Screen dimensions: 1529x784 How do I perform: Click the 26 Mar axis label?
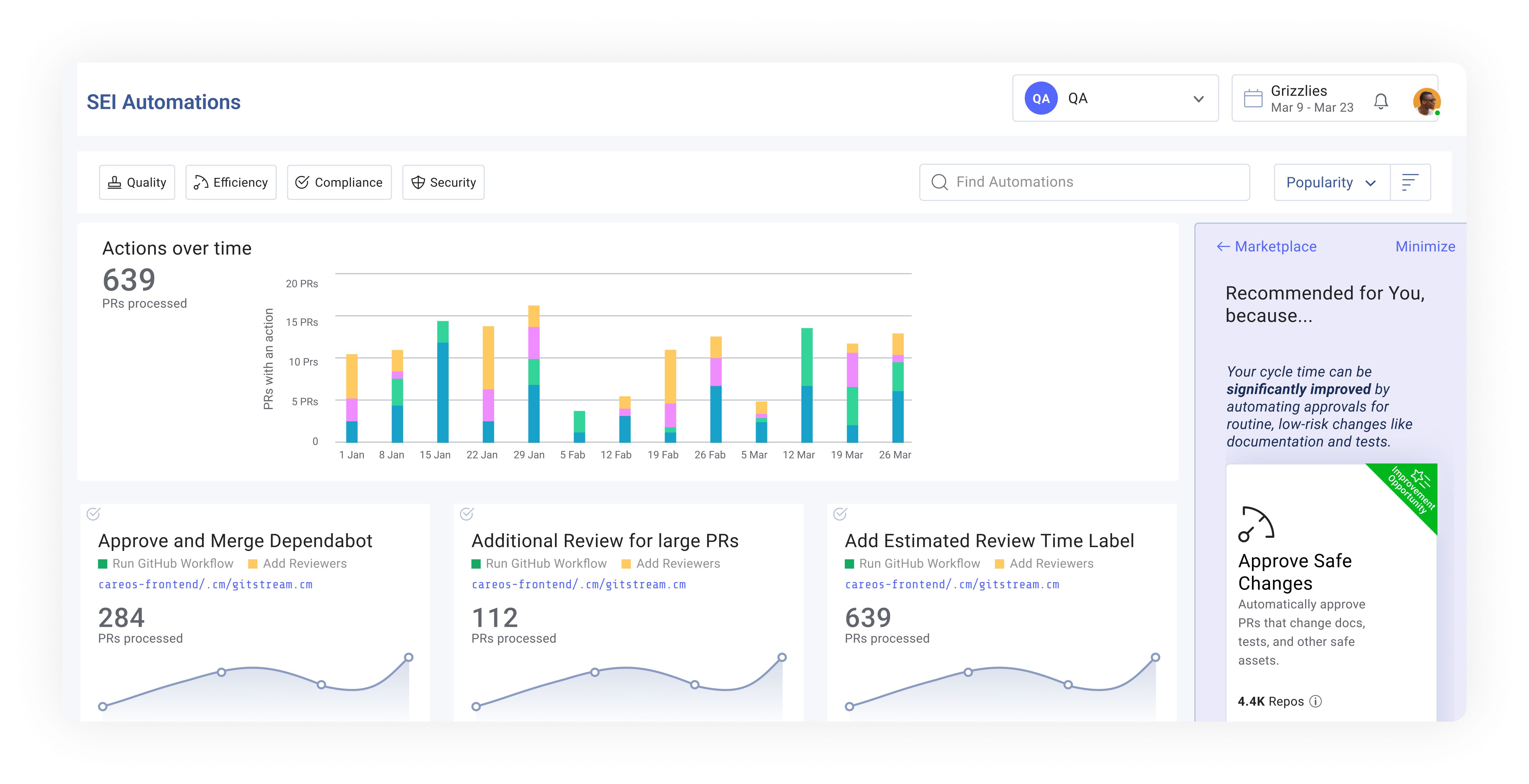(x=895, y=455)
